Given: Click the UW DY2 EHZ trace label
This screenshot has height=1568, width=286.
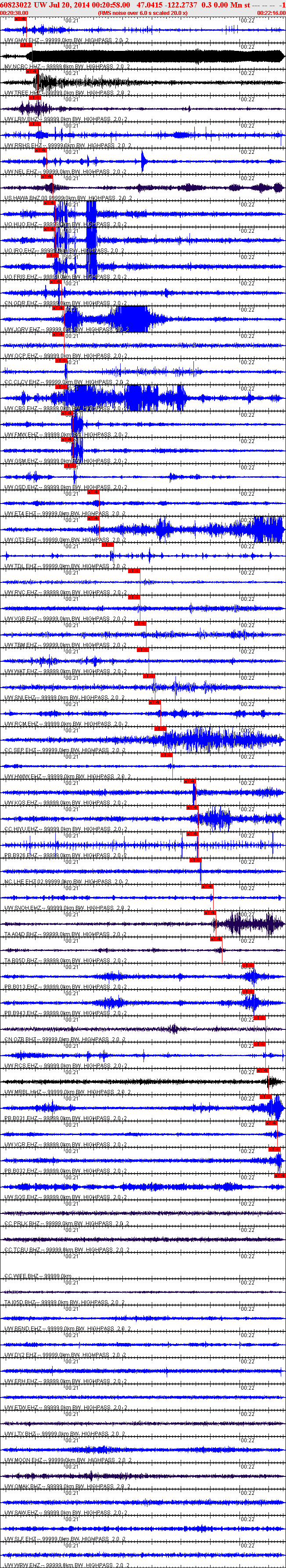Looking at the screenshot, I should pos(65,1354).
